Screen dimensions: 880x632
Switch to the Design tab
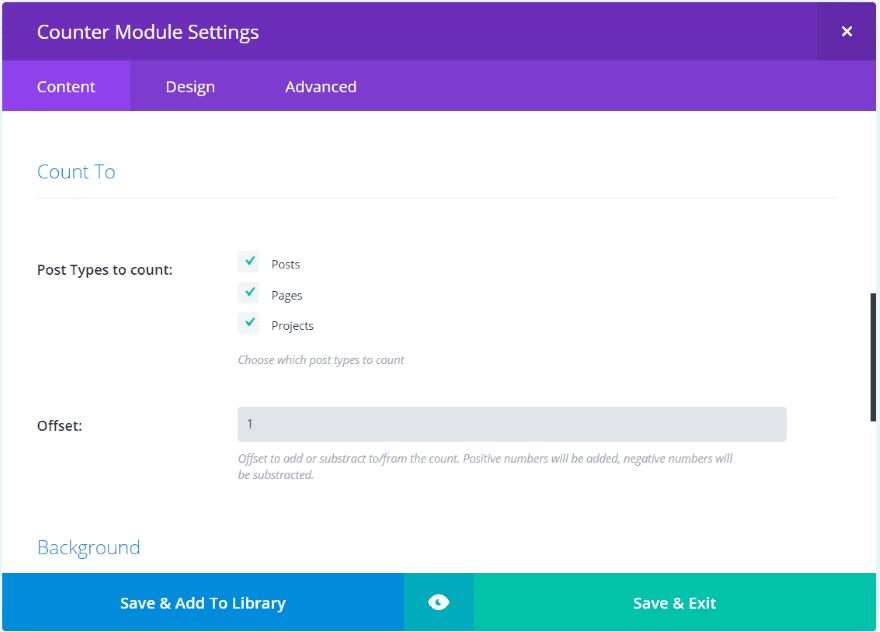point(190,87)
